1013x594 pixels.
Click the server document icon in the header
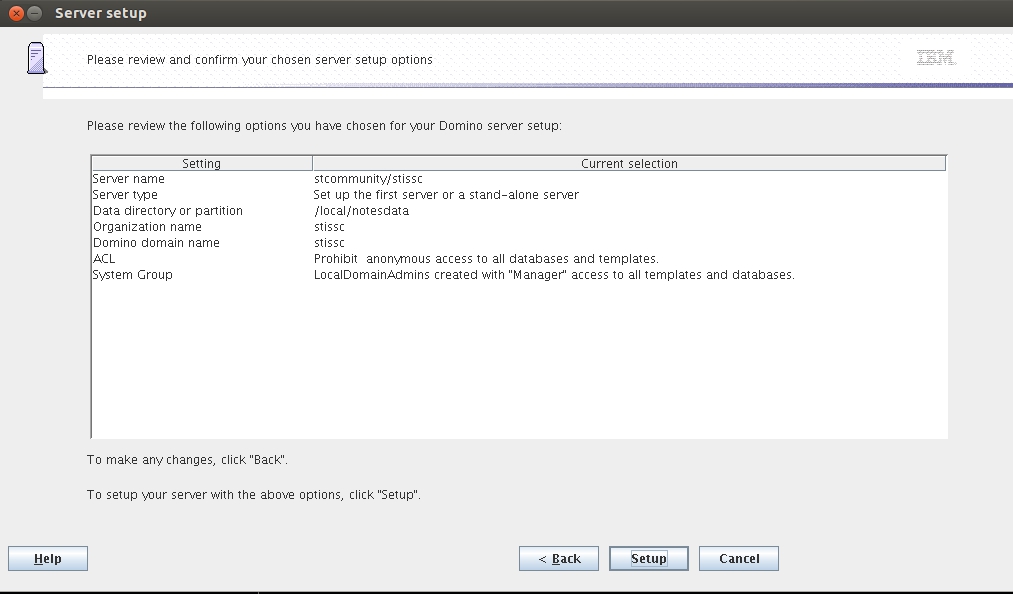click(x=37, y=57)
